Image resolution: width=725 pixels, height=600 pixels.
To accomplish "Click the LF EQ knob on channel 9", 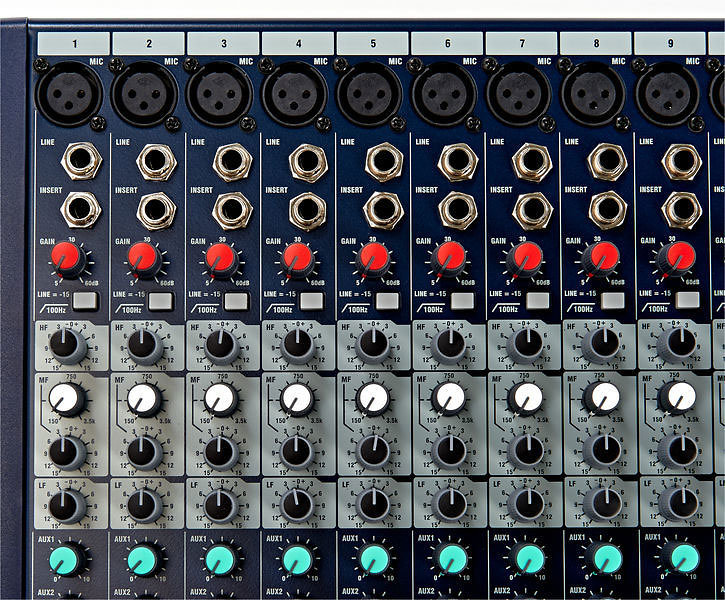I will pos(679,505).
